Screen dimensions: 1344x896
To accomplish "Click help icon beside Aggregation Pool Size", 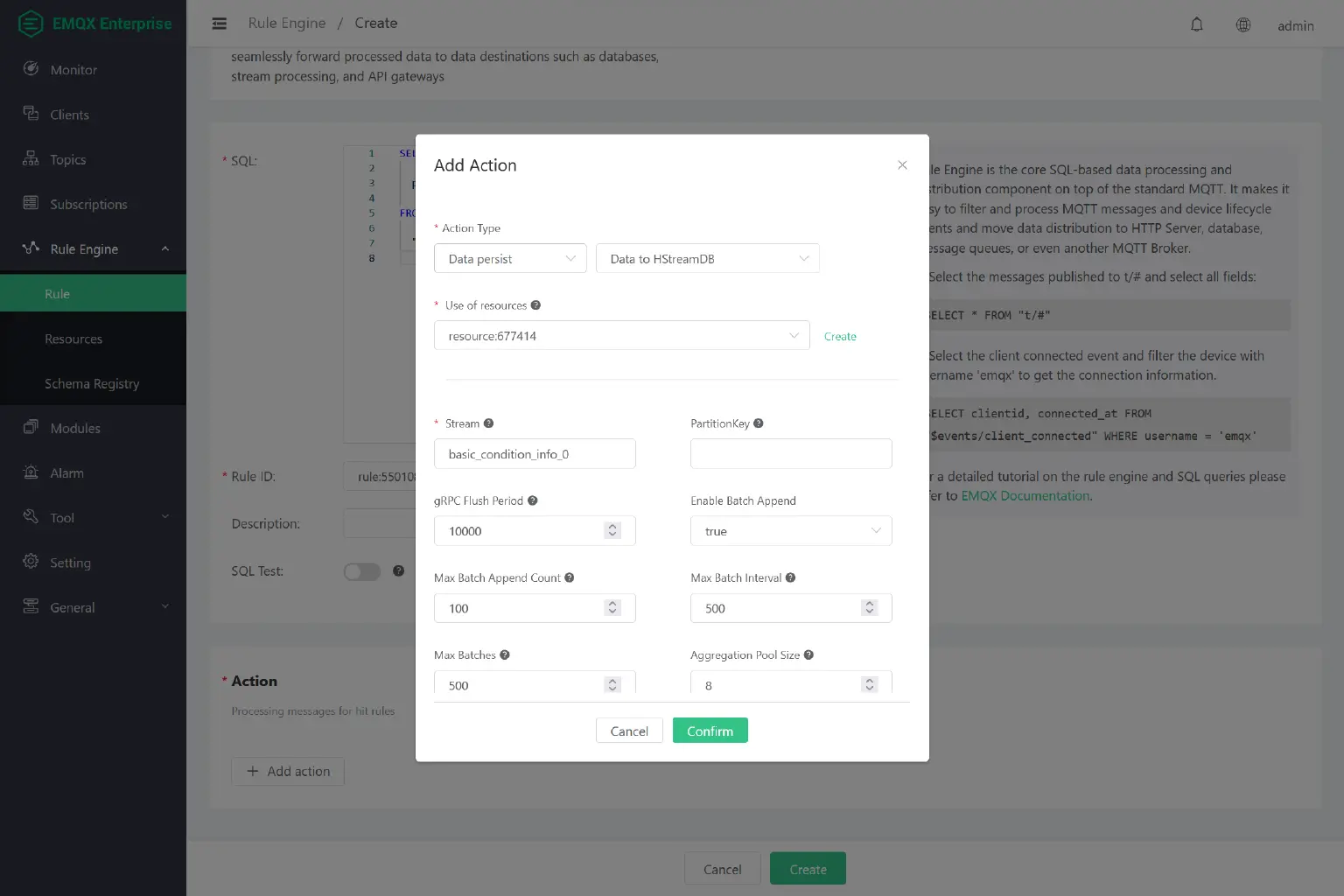I will pyautogui.click(x=808, y=654).
